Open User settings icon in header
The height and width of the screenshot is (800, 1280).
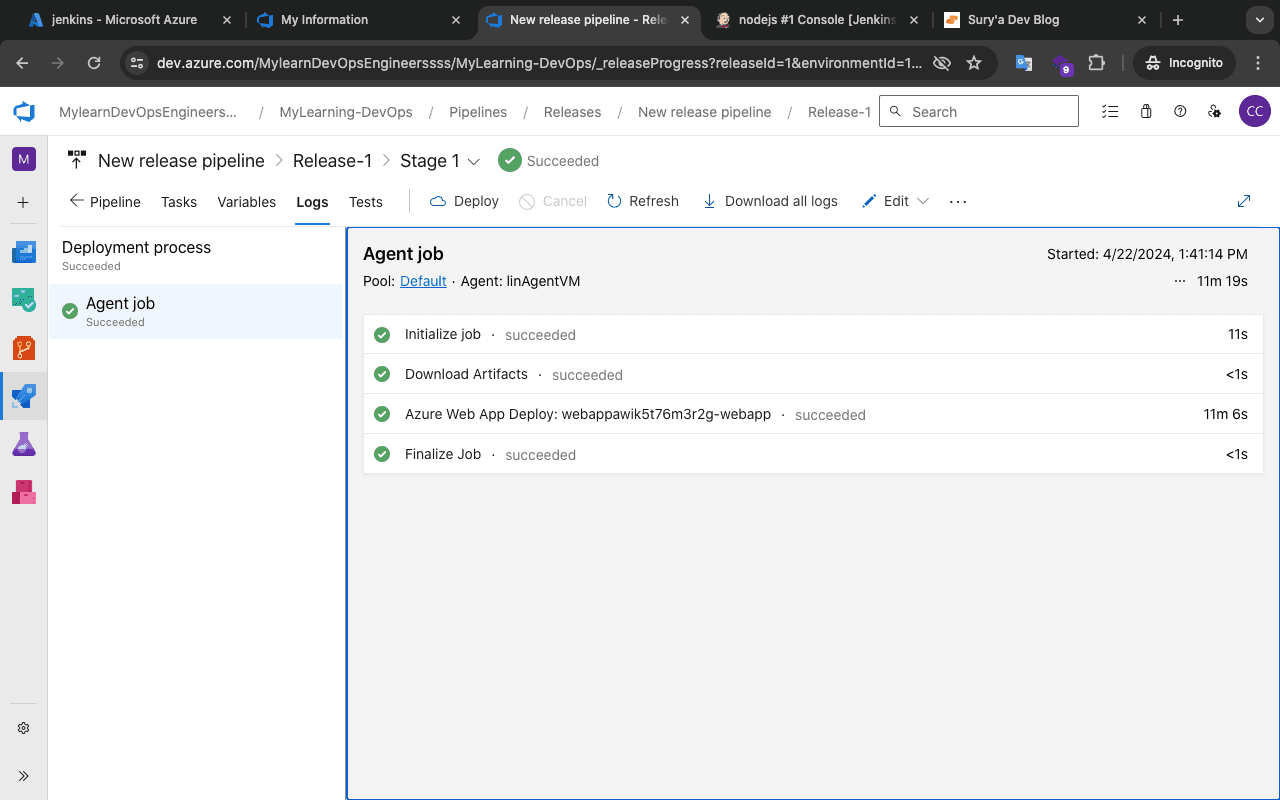point(1214,112)
